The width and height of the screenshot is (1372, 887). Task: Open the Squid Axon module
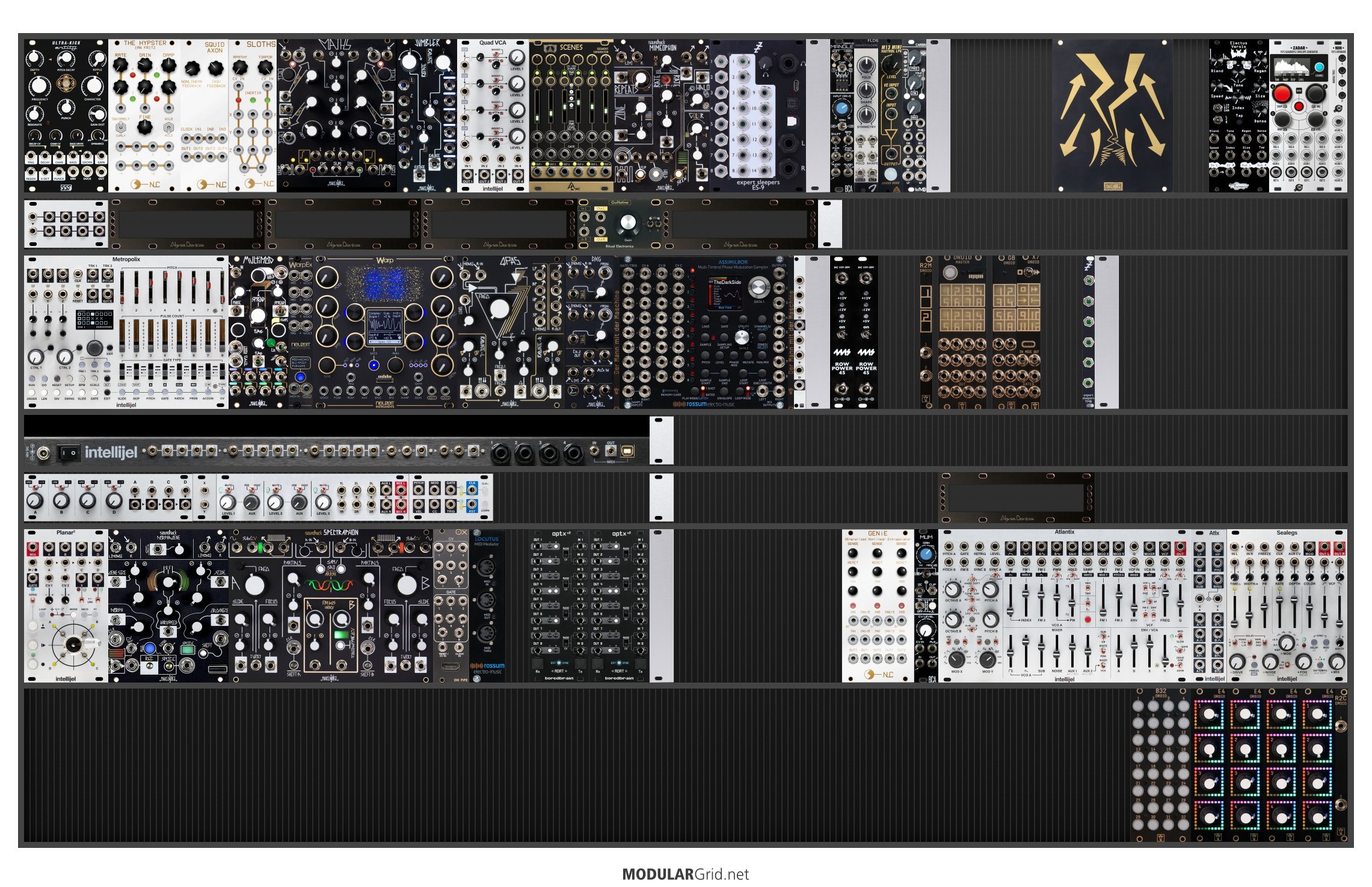coord(205,115)
